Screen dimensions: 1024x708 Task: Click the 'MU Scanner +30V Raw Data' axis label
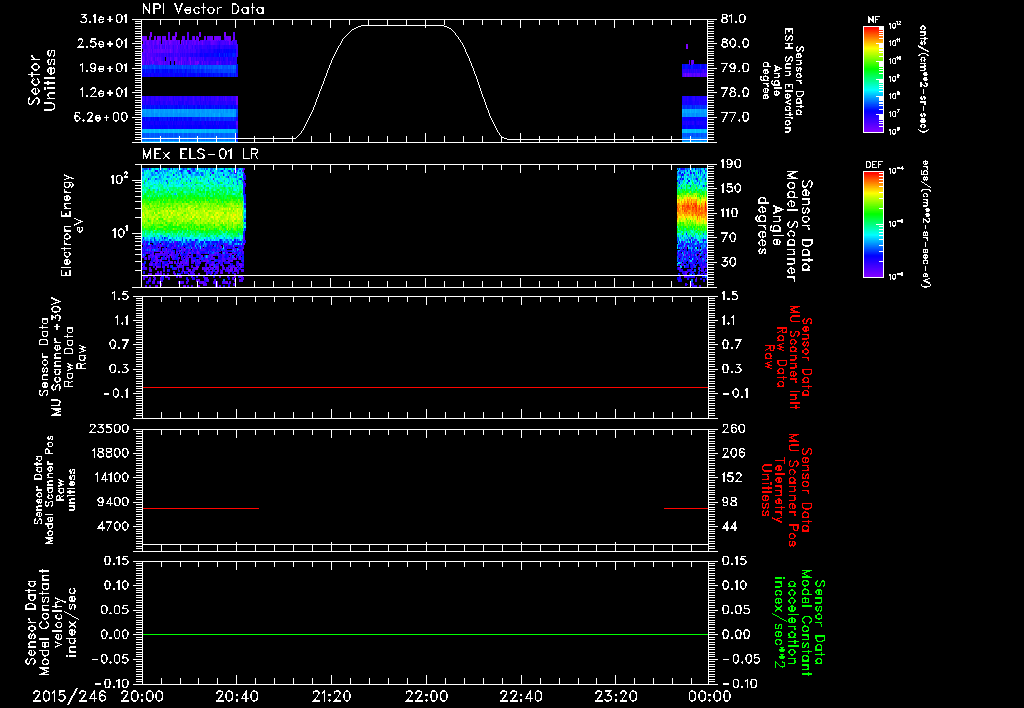(61, 357)
